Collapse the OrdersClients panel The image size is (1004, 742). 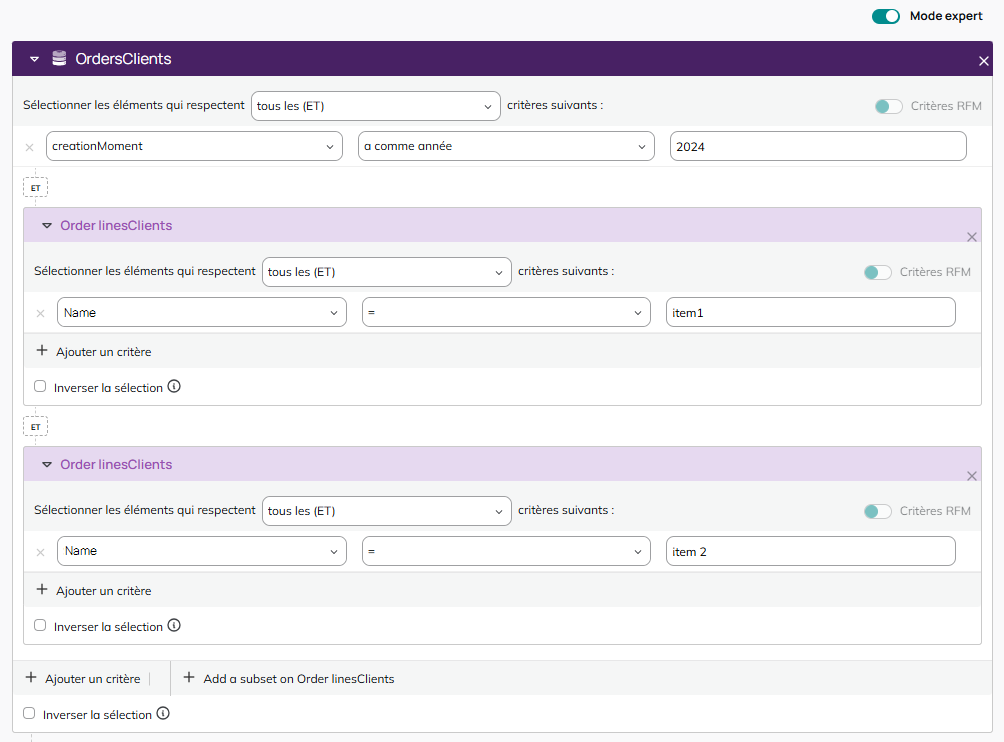point(35,59)
